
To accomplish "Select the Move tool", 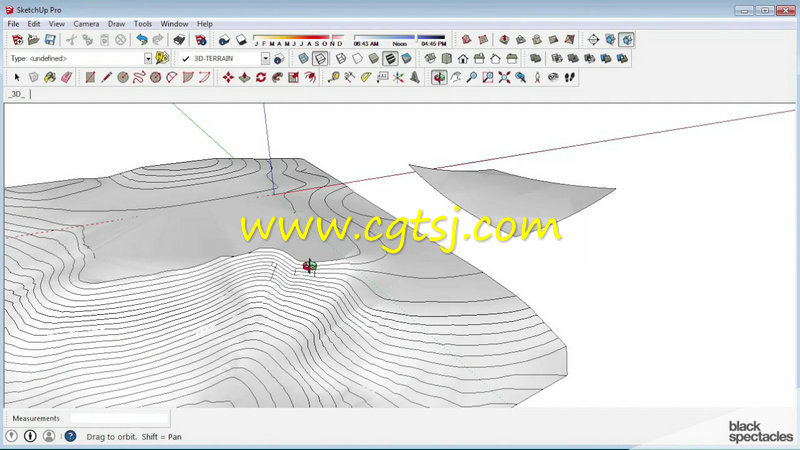I will point(228,77).
